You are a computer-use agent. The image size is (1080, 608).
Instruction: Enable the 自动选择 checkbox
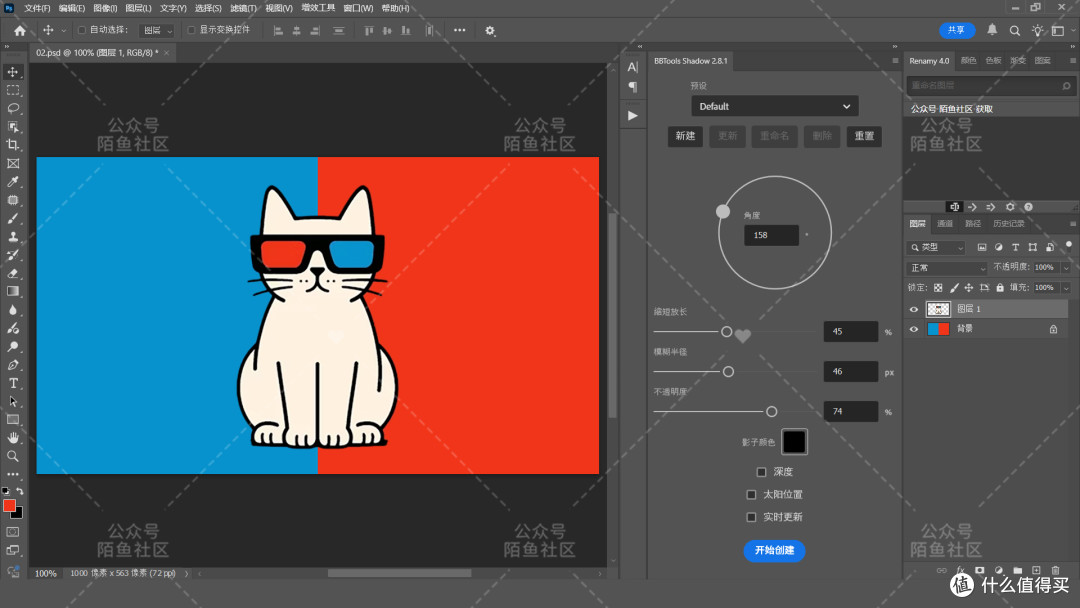pyautogui.click(x=82, y=30)
